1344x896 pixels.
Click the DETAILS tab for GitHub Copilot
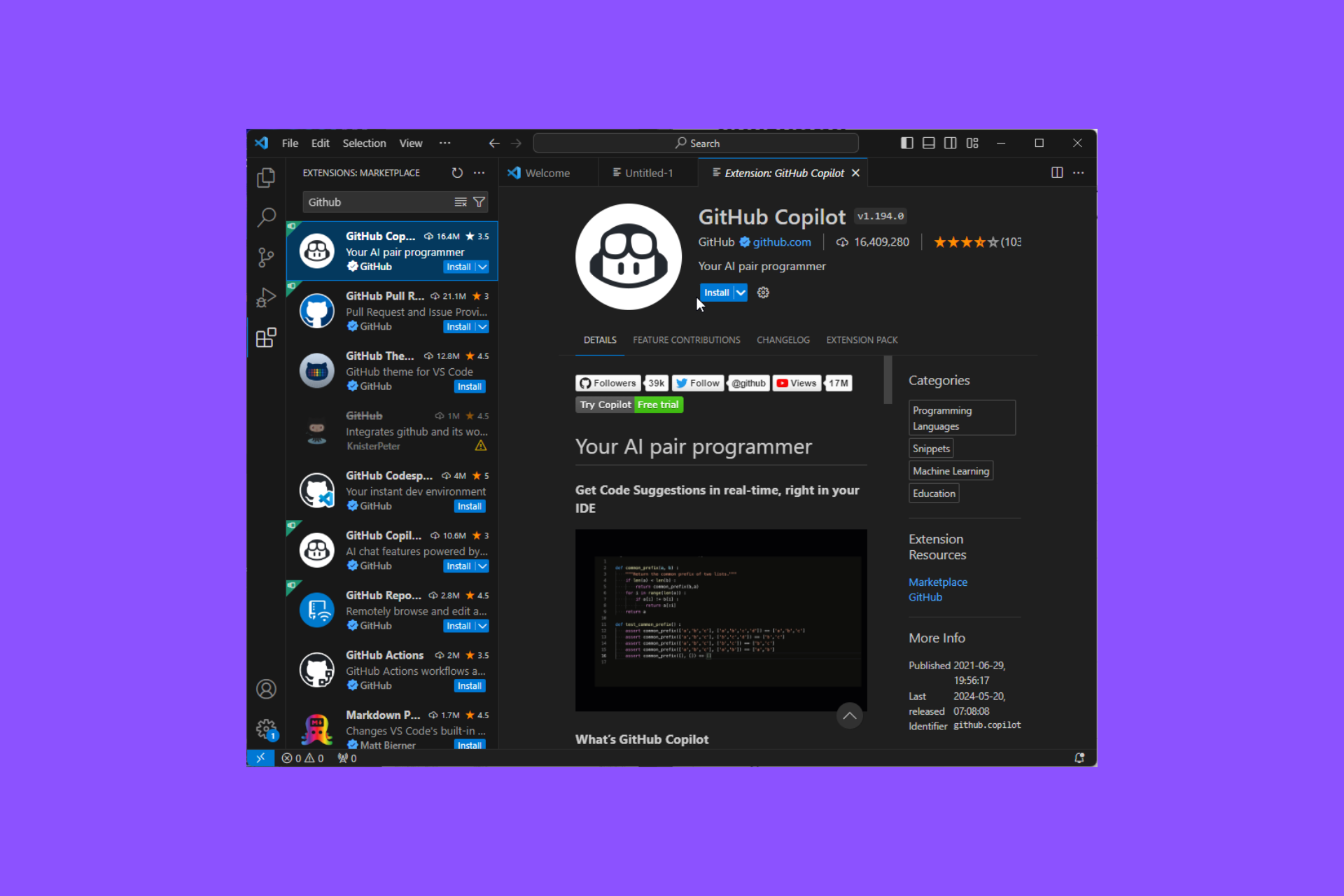pyautogui.click(x=599, y=340)
